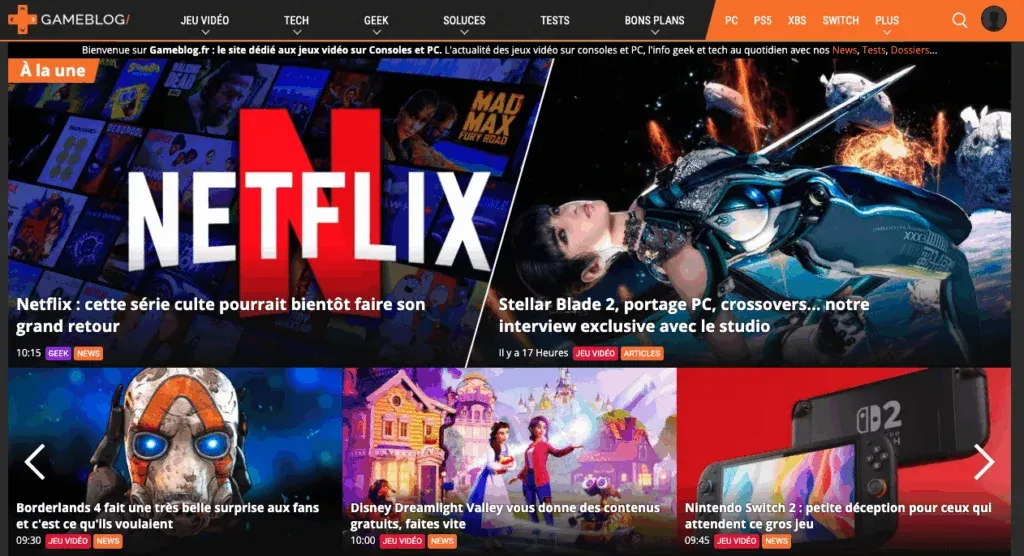Go to next carousel slide arrow
1024x556 pixels.
click(x=984, y=462)
